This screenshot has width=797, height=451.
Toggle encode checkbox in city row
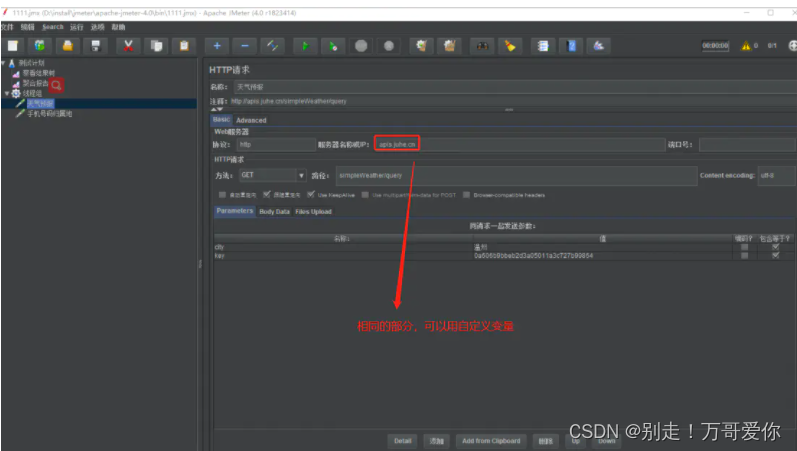744,247
